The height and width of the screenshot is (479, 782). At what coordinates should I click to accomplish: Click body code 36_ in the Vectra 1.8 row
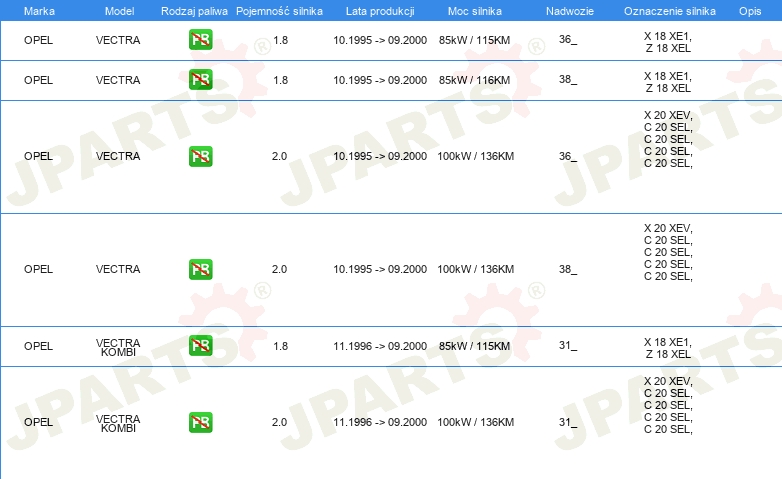[x=568, y=39]
